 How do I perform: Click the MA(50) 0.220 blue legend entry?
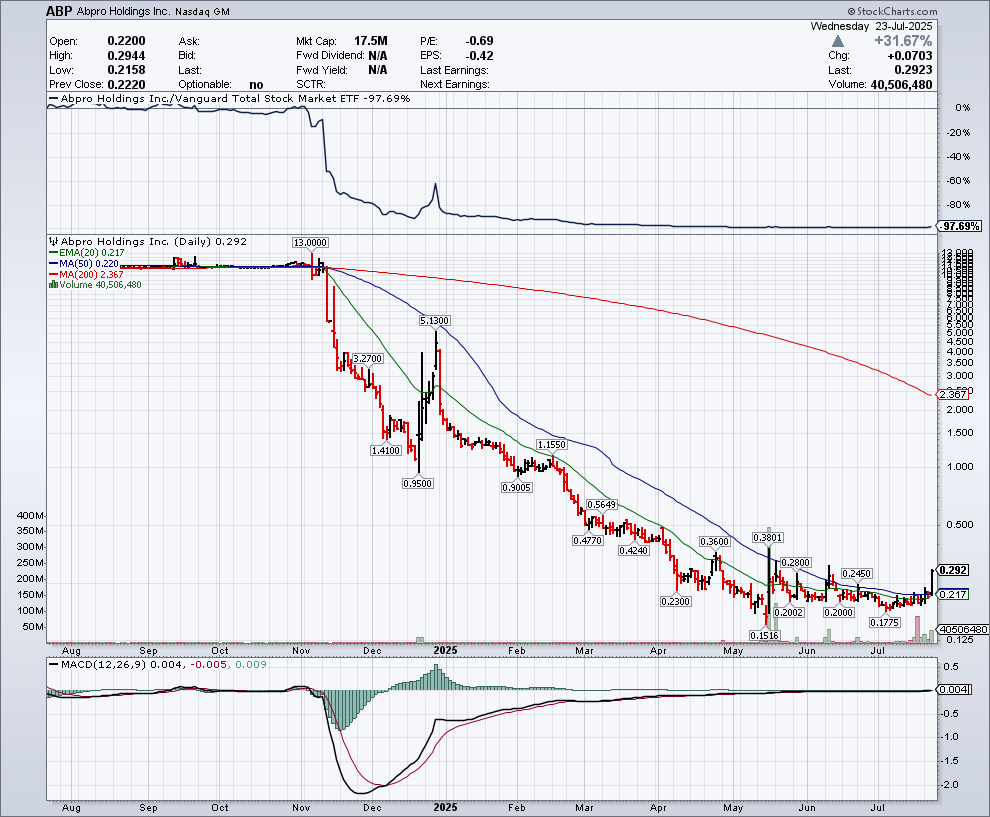pyautogui.click(x=83, y=263)
